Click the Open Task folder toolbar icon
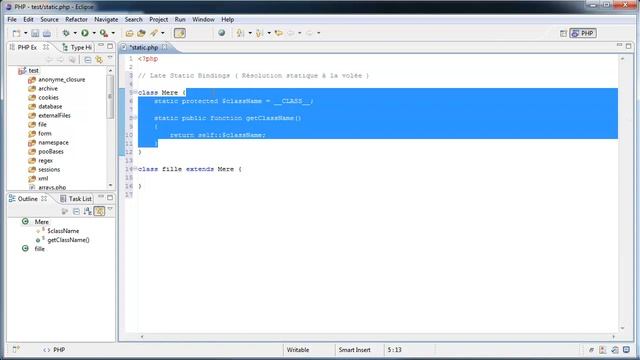This screenshot has height=360, width=640. coord(141,33)
